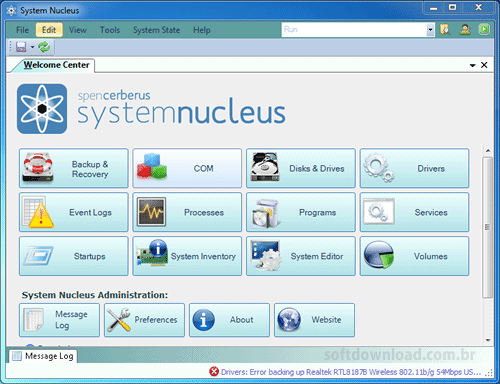Open the tab list dropdown arrow
The width and height of the screenshot is (500, 384).
[x=472, y=65]
